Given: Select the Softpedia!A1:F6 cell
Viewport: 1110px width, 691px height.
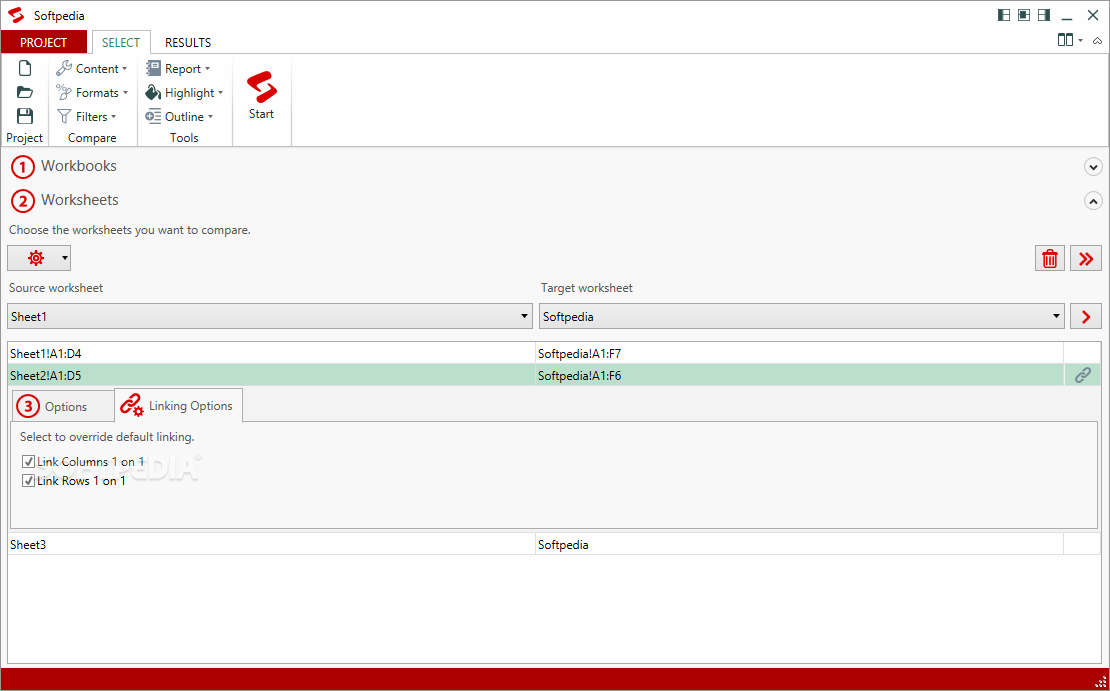Looking at the screenshot, I should (799, 375).
